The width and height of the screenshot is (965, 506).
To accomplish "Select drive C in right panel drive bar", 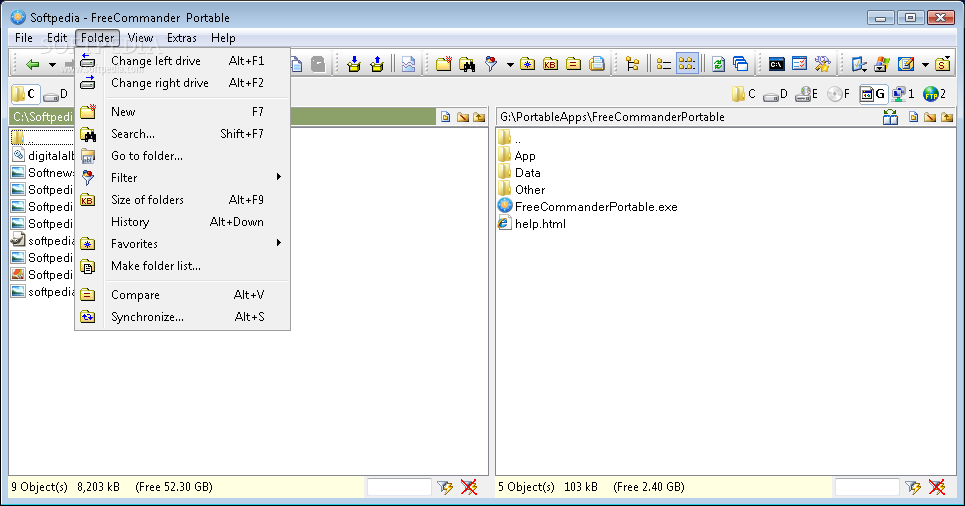I will click(744, 94).
